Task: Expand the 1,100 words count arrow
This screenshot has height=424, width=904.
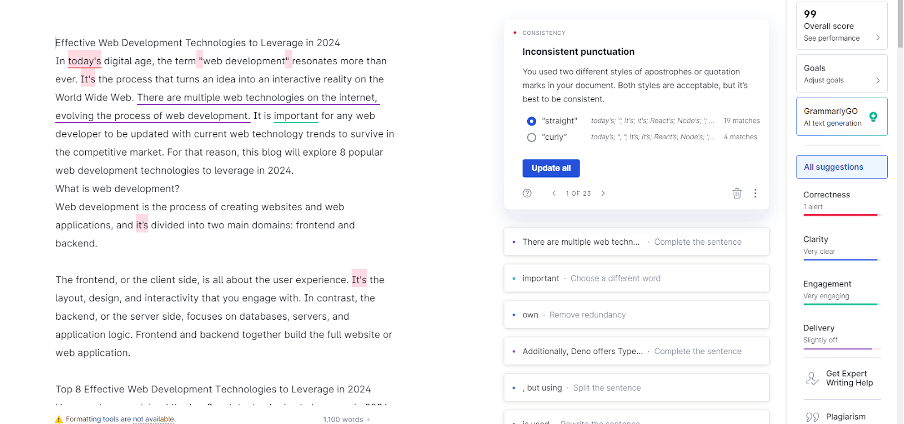Action: (368, 419)
